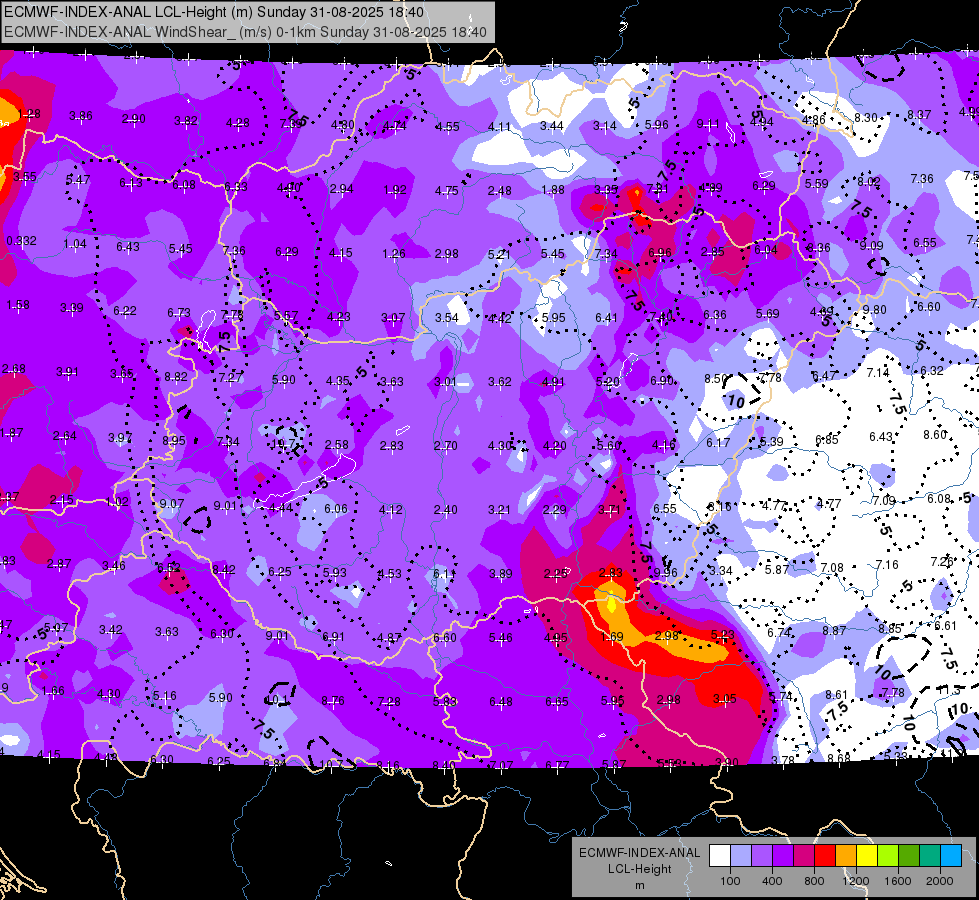Click the grid value 7.07

point(501,765)
